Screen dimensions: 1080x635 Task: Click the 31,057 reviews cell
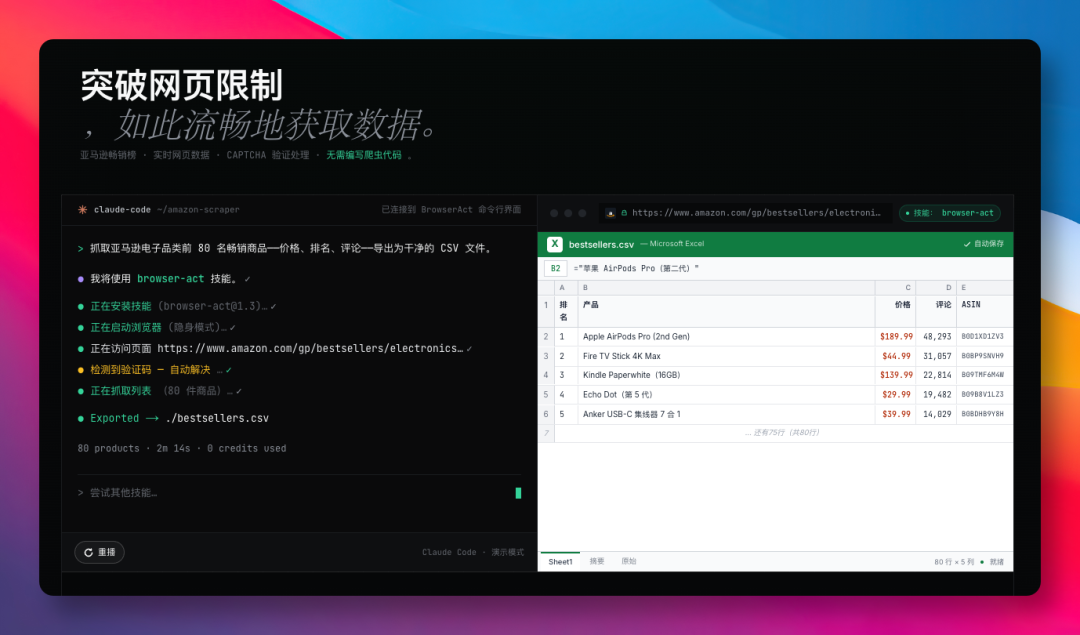937,356
